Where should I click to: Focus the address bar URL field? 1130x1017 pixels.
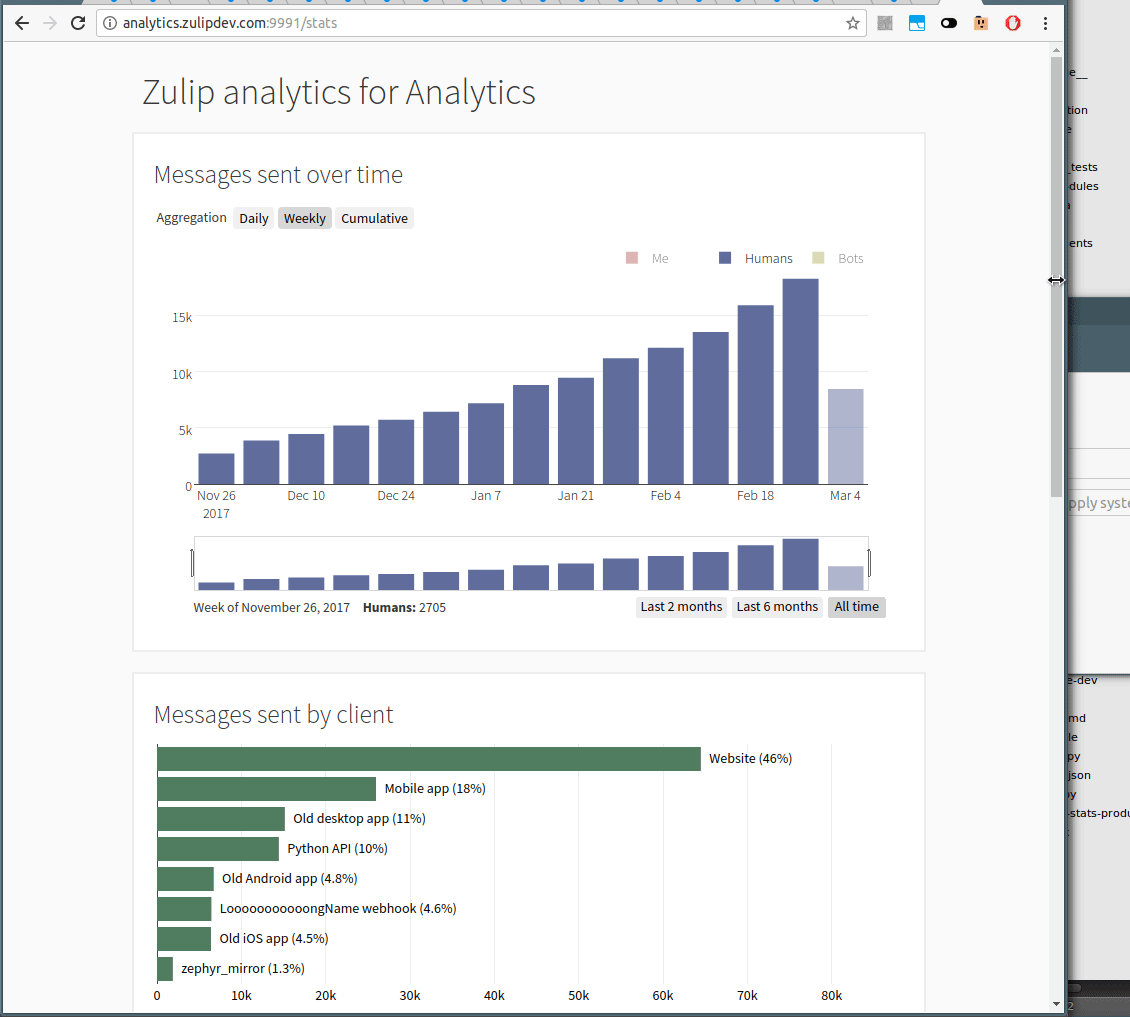[x=481, y=23]
